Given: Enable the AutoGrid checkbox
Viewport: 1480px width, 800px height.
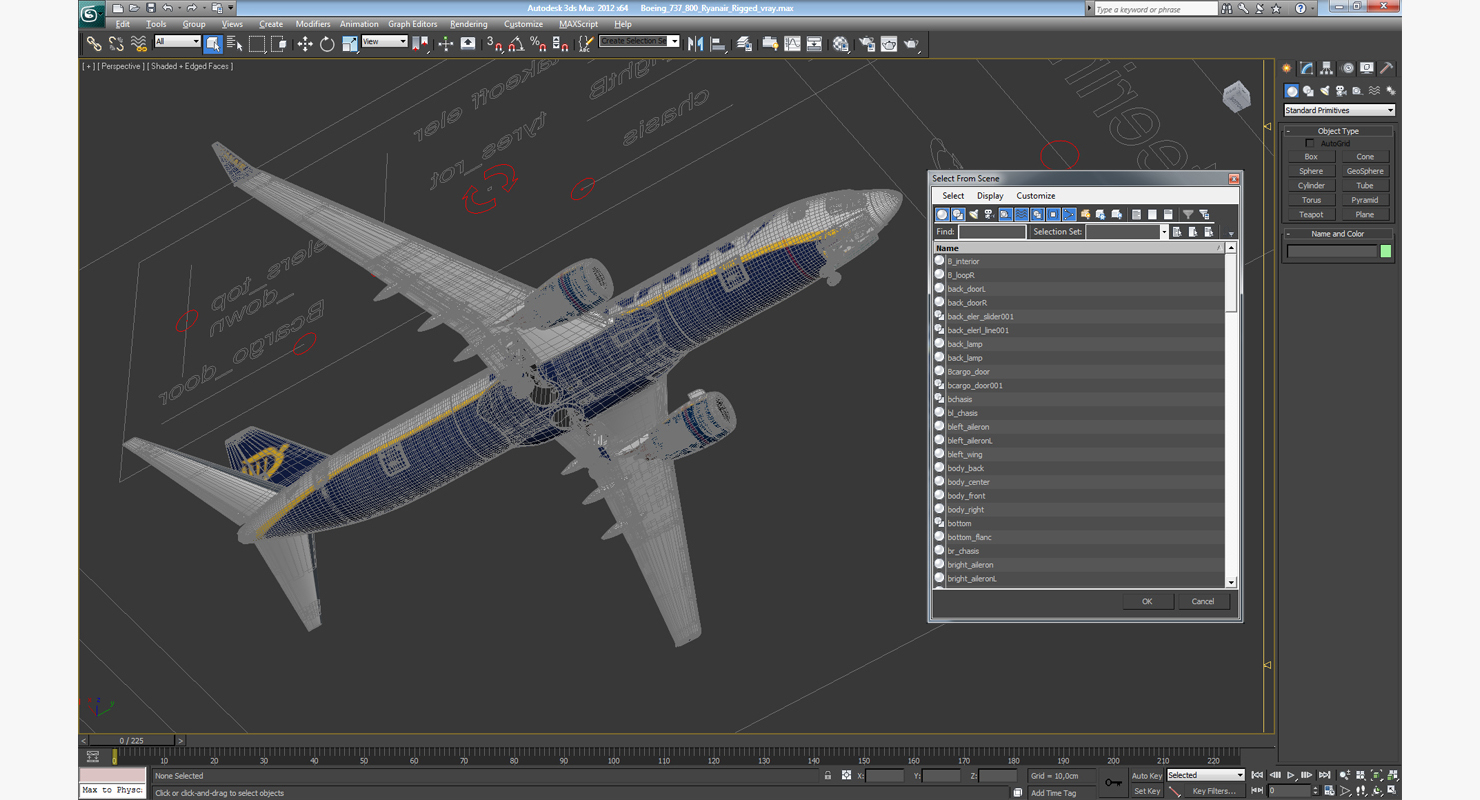Looking at the screenshot, I should tap(1310, 143).
